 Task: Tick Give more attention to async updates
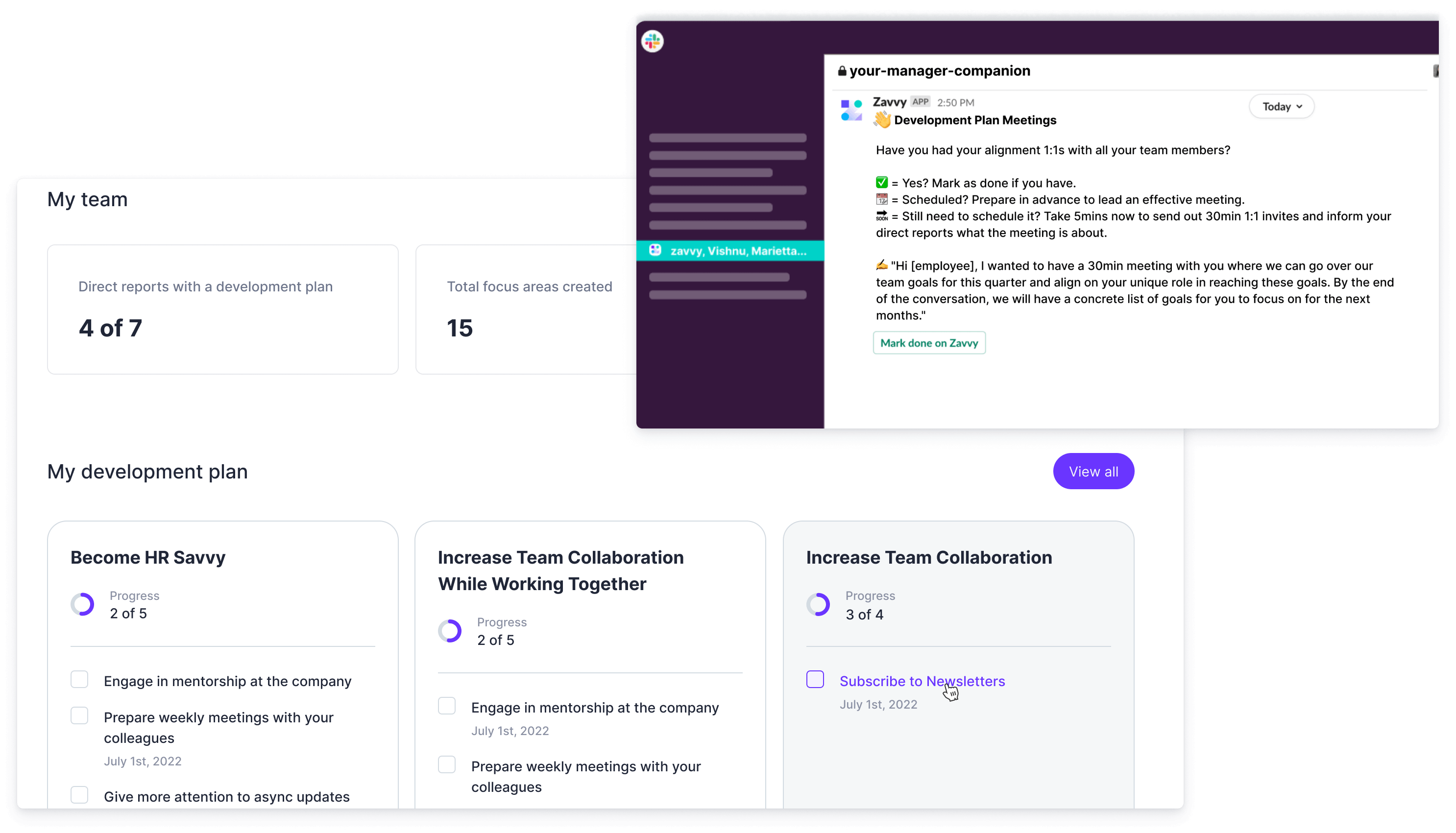pos(79,795)
